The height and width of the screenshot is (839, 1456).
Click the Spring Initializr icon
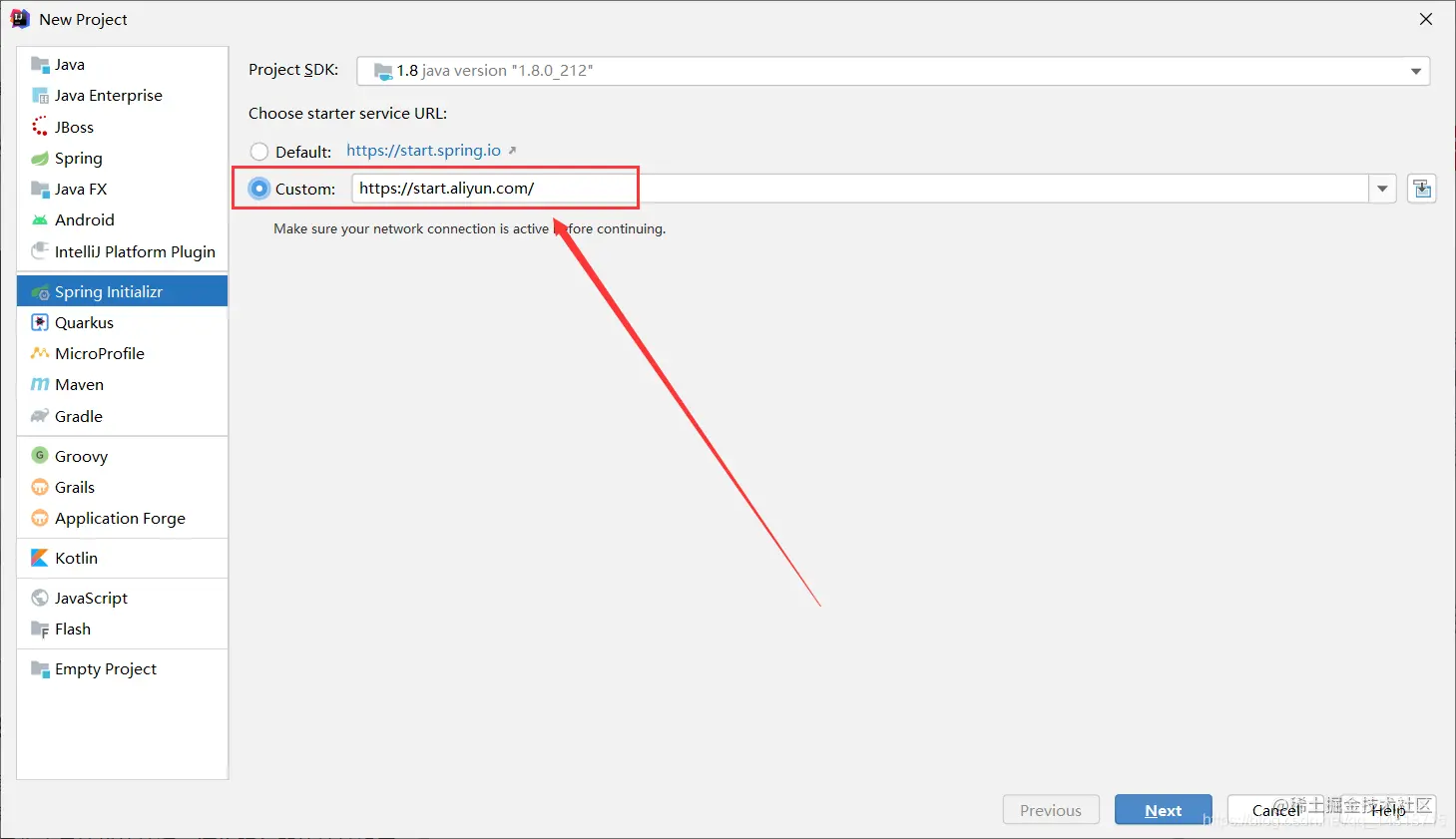tap(40, 291)
